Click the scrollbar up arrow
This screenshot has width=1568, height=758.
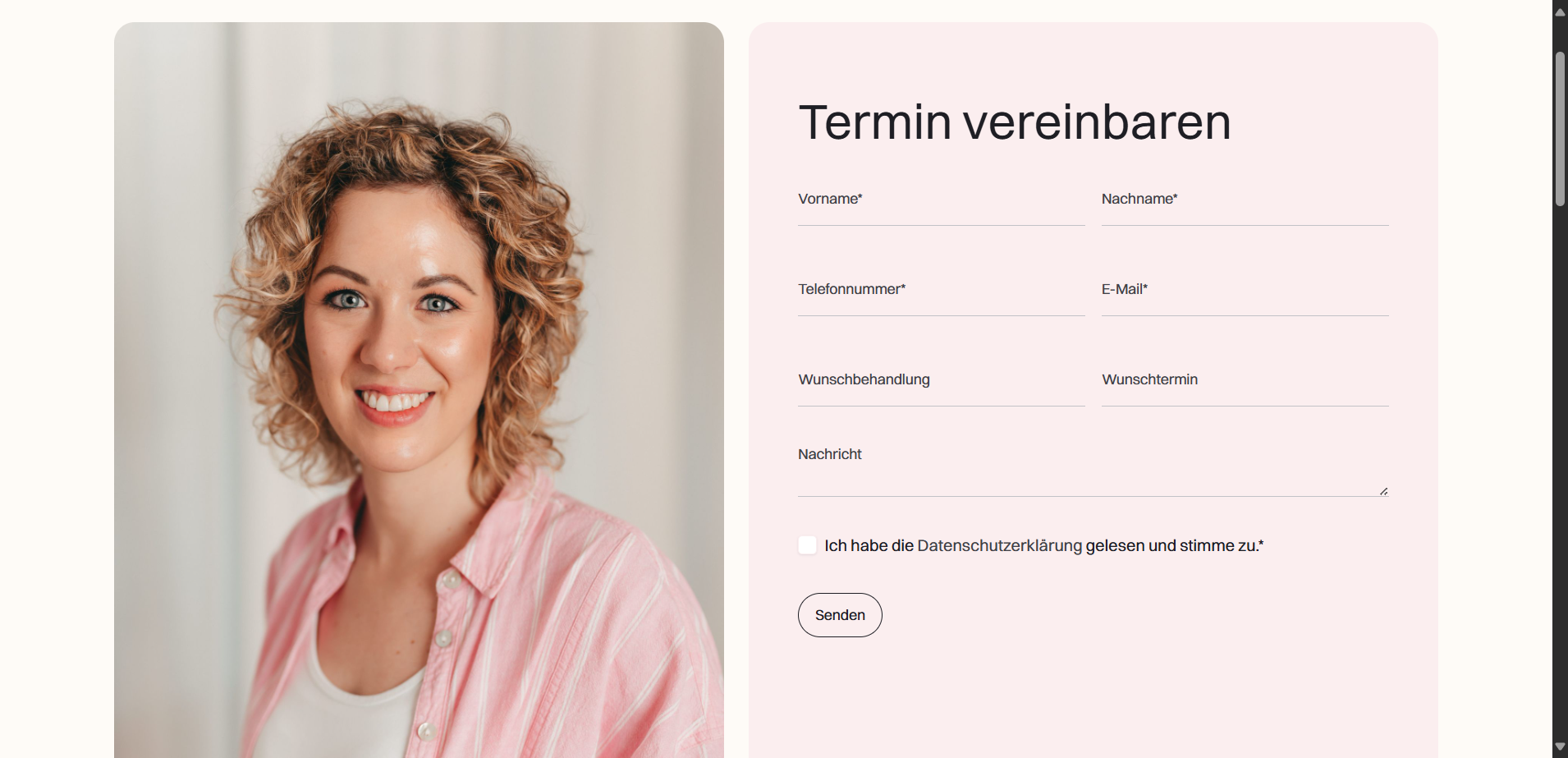tap(1560, 11)
